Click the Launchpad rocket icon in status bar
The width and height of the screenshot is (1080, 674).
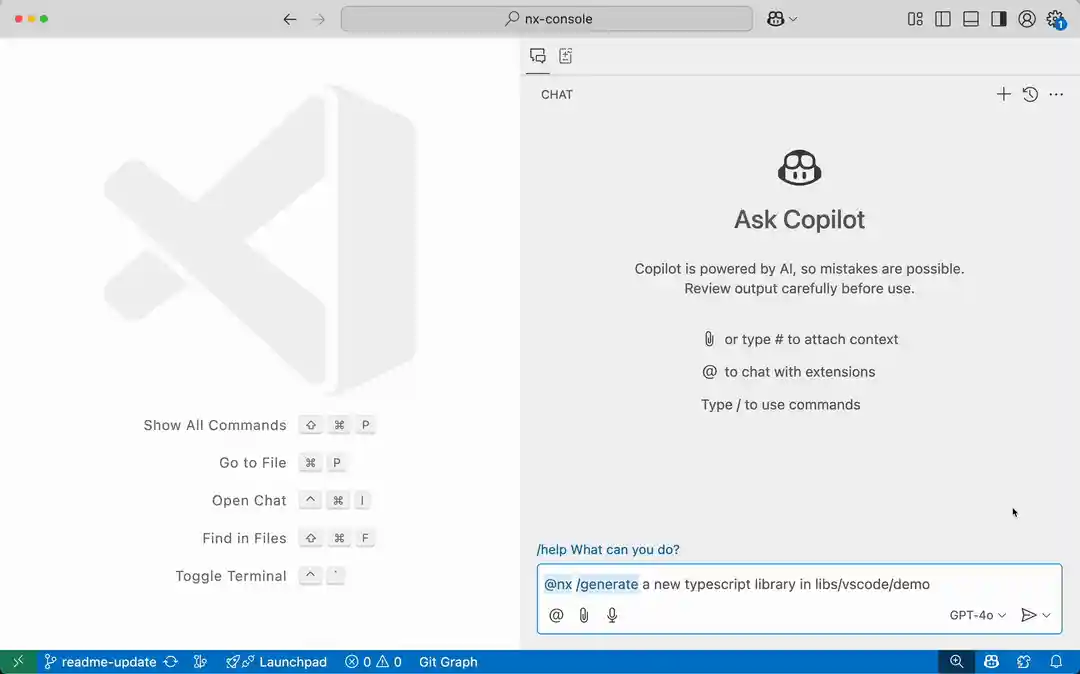(234, 661)
